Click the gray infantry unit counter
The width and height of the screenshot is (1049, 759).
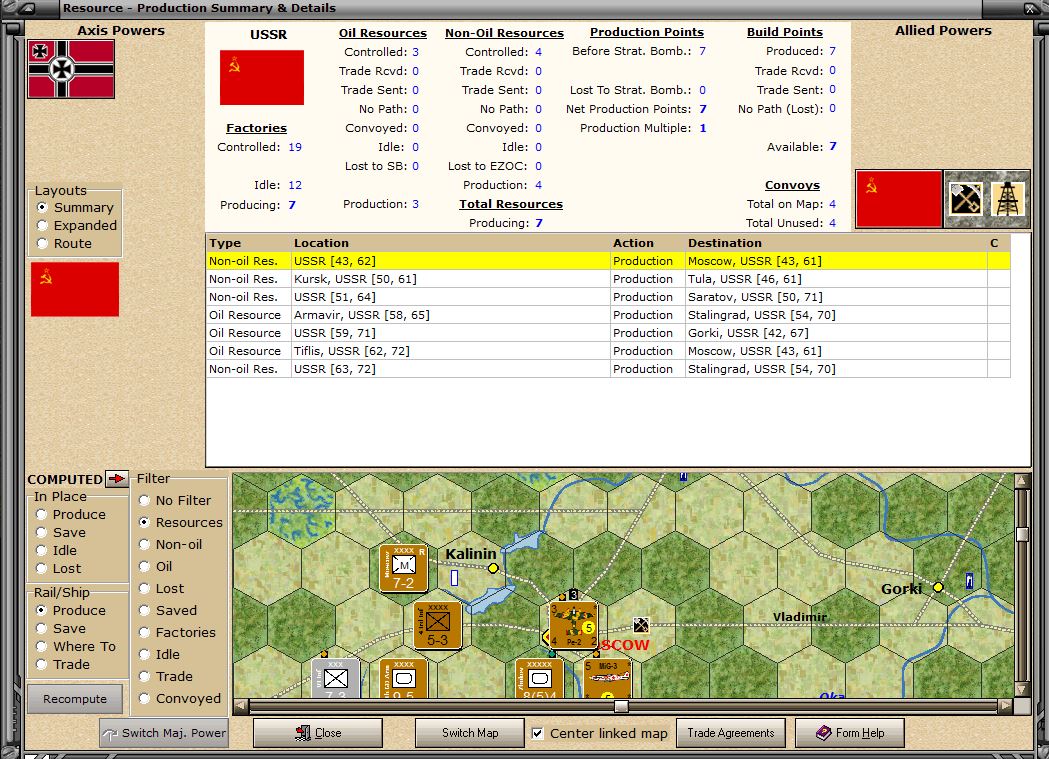336,679
